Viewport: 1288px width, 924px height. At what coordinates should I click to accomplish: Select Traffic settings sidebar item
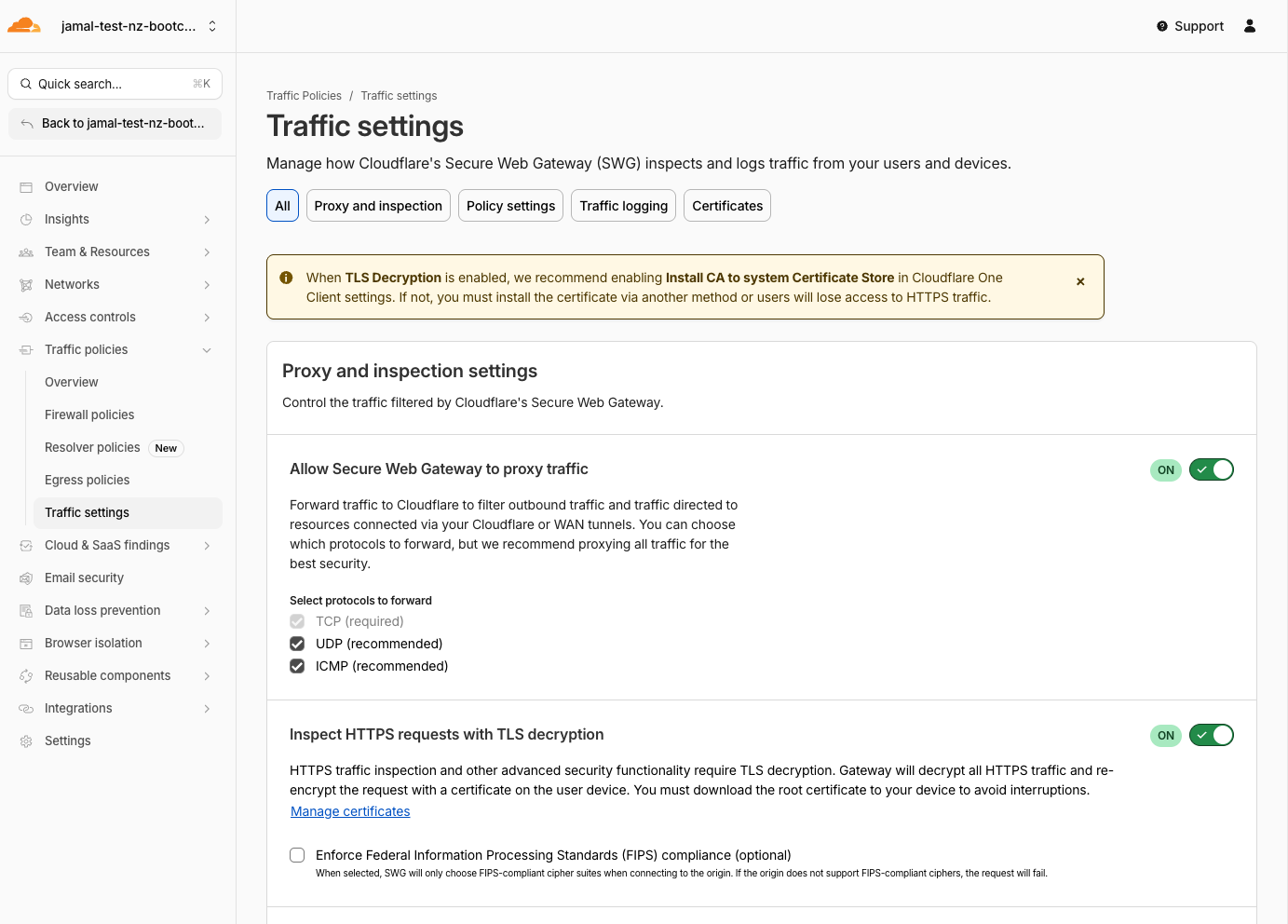128,512
